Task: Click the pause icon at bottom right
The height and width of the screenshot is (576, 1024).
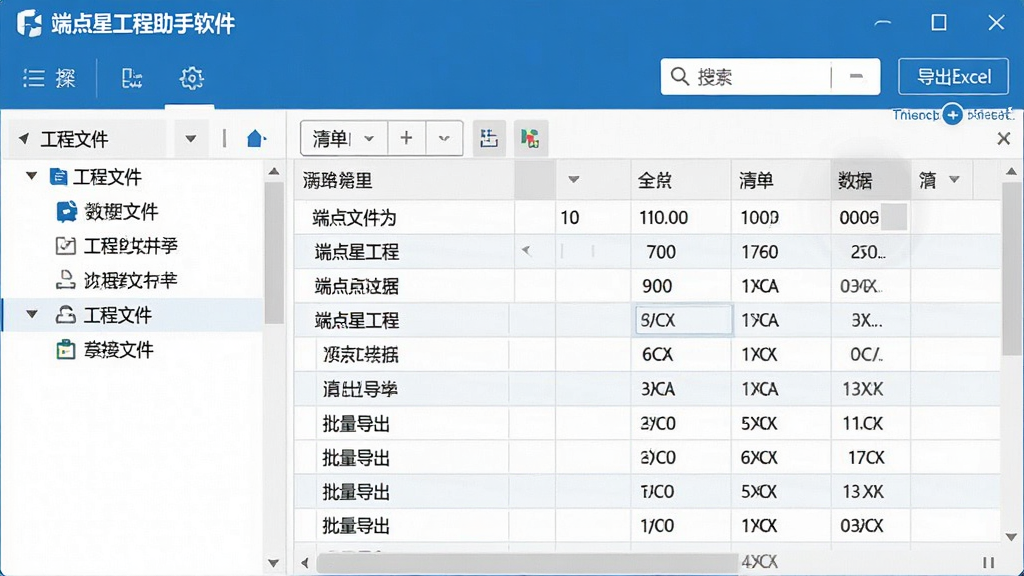Action: pyautogui.click(x=989, y=562)
